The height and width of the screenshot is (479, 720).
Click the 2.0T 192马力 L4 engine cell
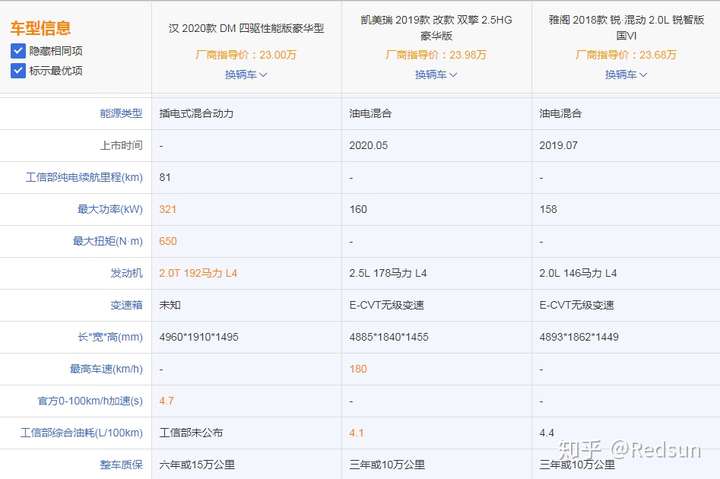pyautogui.click(x=198, y=273)
